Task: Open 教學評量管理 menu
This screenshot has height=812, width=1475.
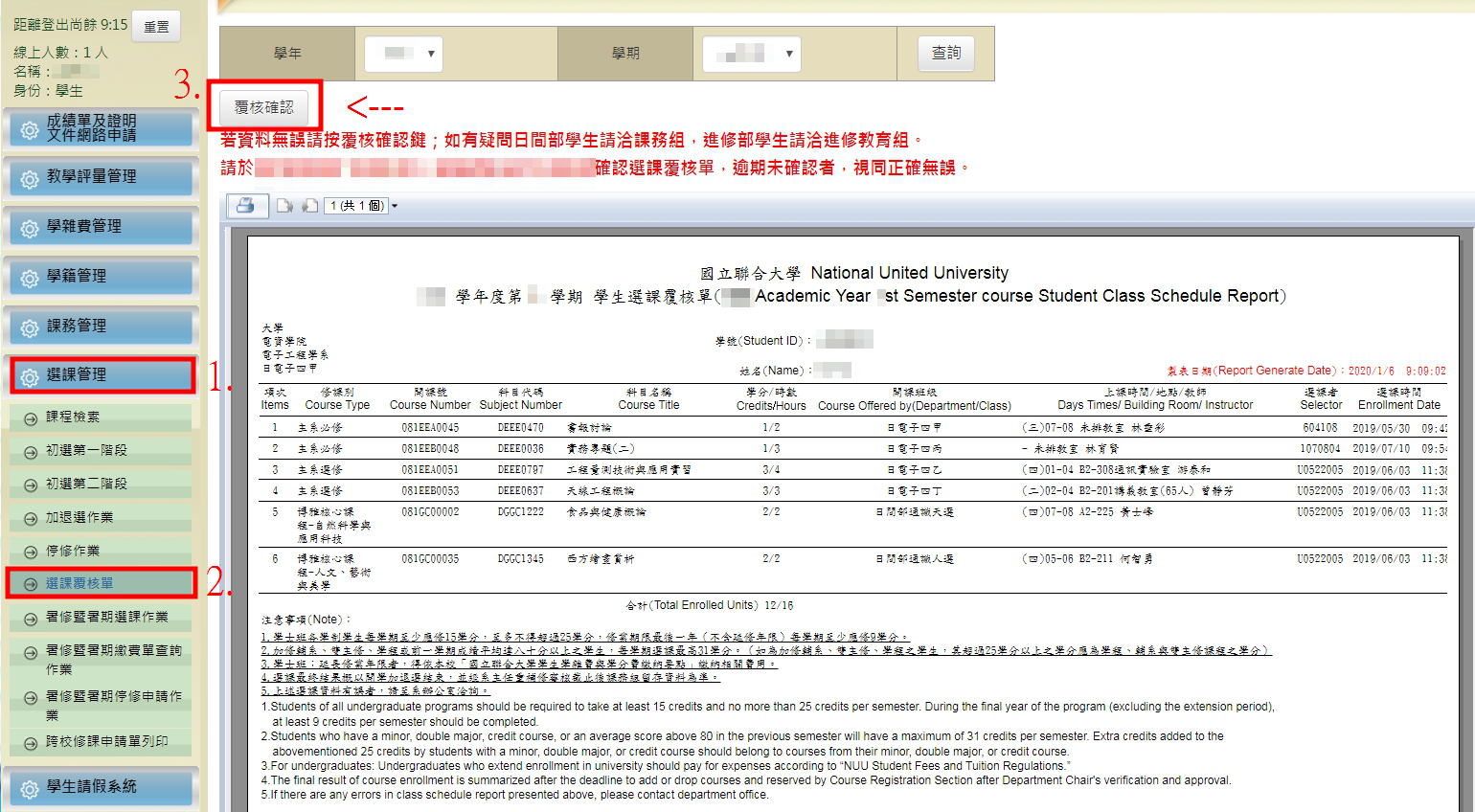Action: coord(101,177)
